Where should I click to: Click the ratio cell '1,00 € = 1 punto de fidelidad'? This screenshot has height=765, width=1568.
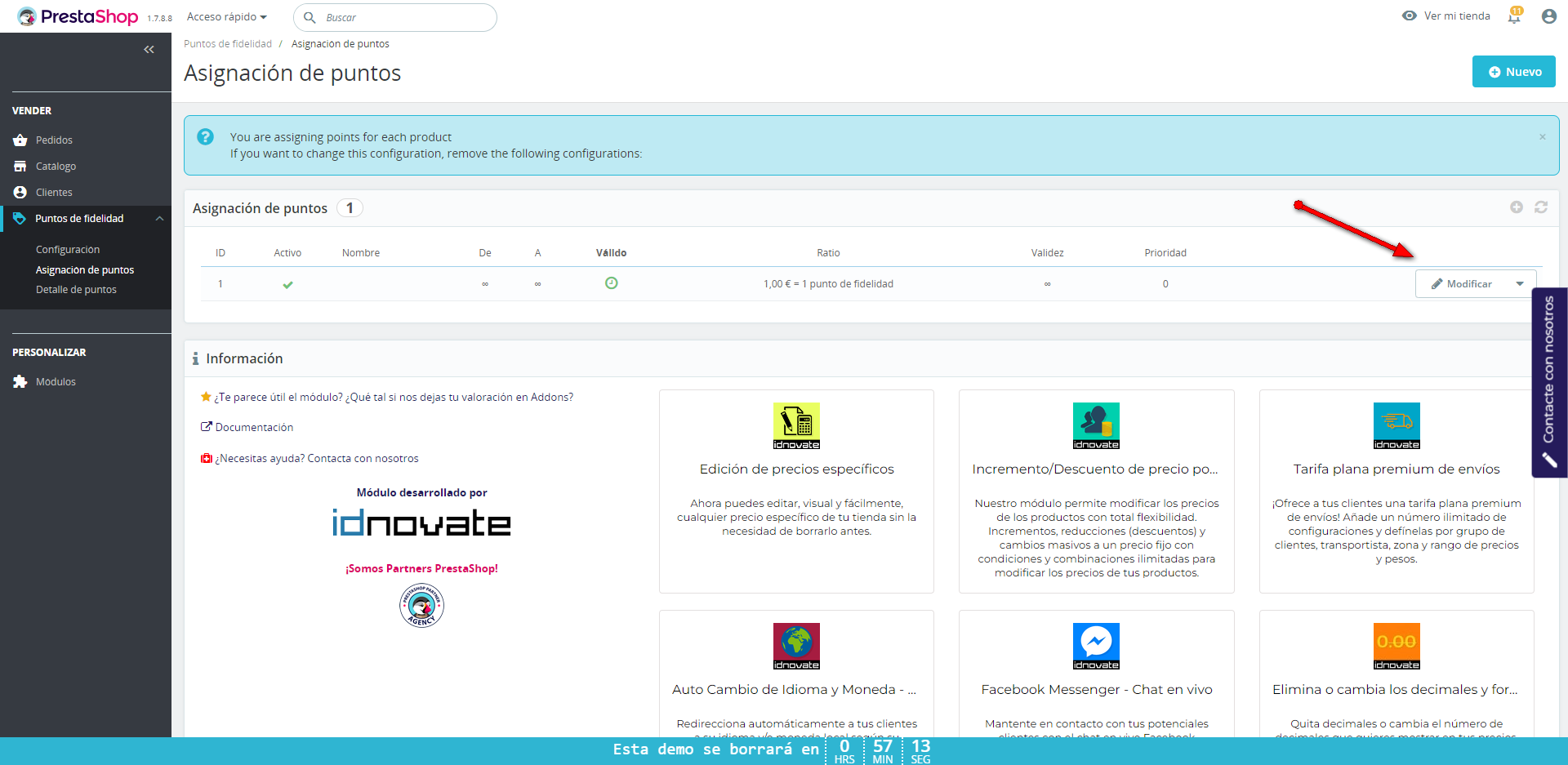(828, 284)
